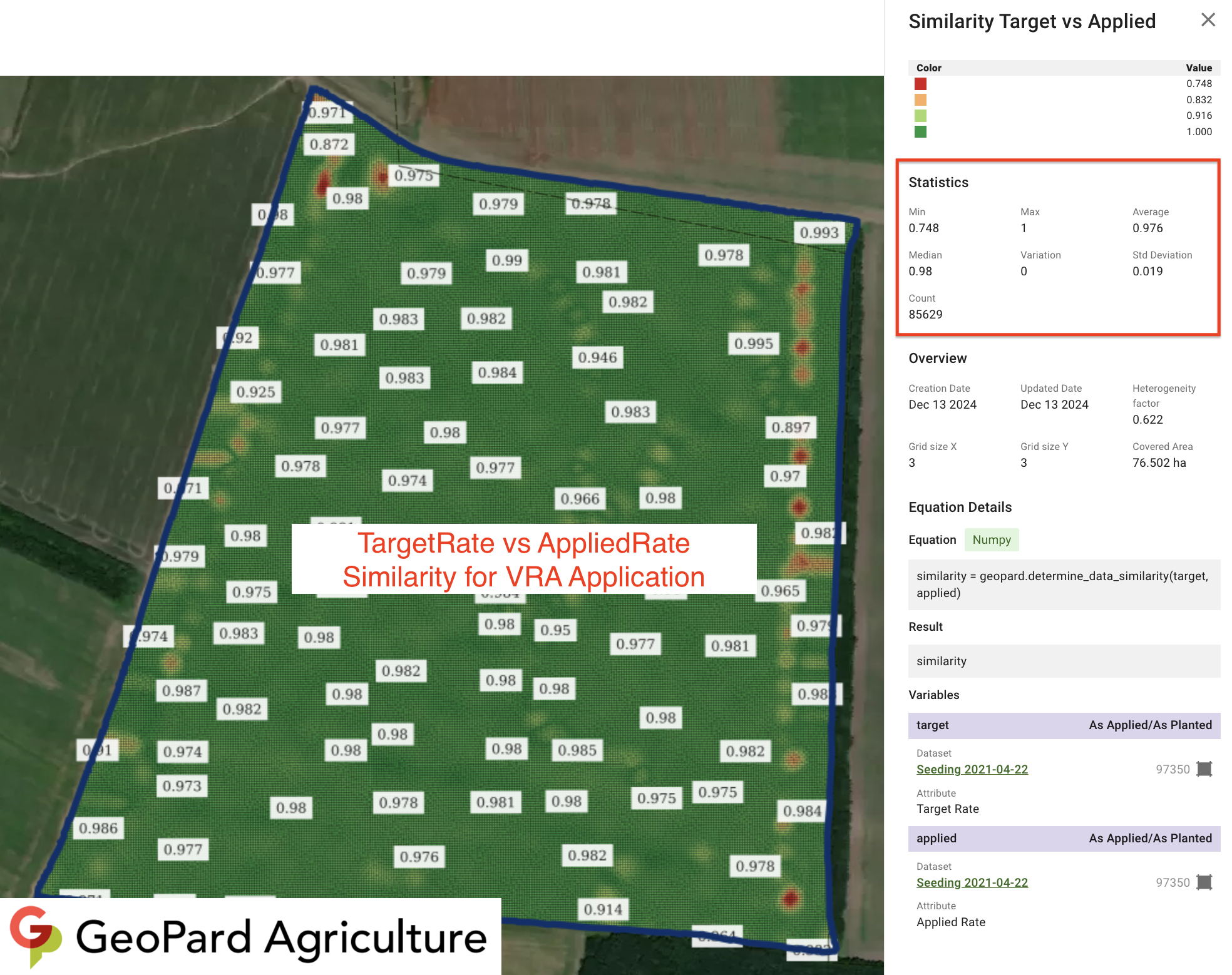Click the target dataset geometry icon

(1204, 769)
